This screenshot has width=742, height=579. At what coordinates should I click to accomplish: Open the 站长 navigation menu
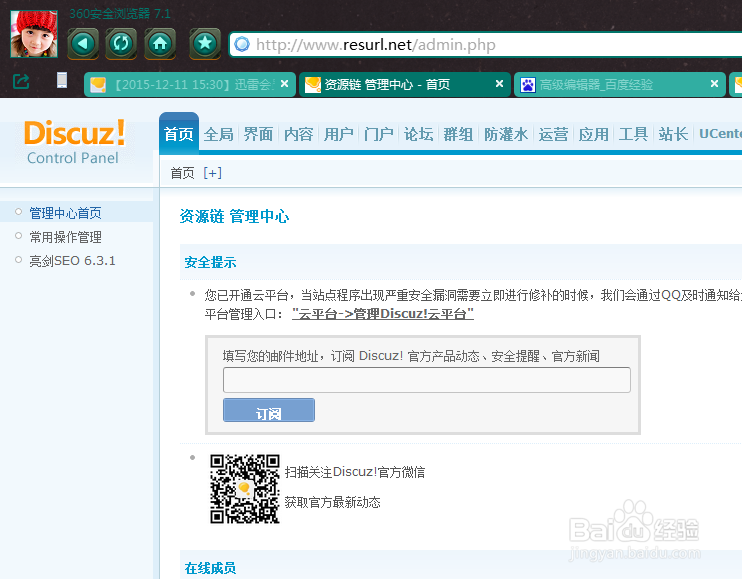673,134
